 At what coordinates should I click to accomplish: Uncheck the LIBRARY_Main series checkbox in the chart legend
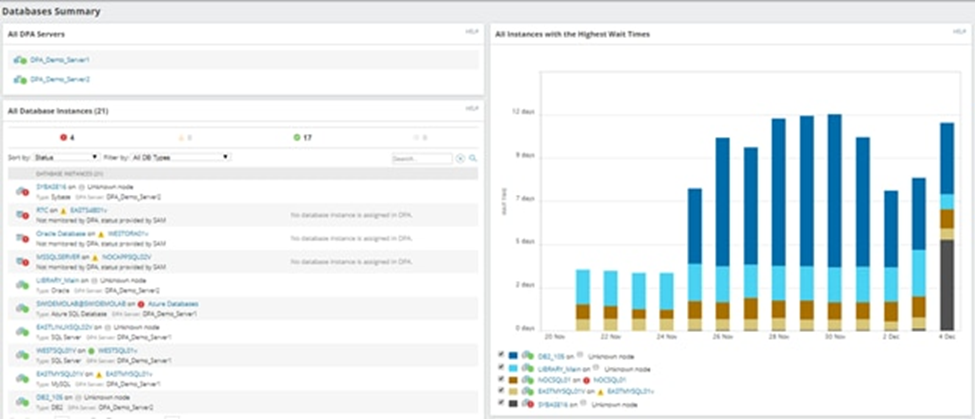pyautogui.click(x=501, y=367)
